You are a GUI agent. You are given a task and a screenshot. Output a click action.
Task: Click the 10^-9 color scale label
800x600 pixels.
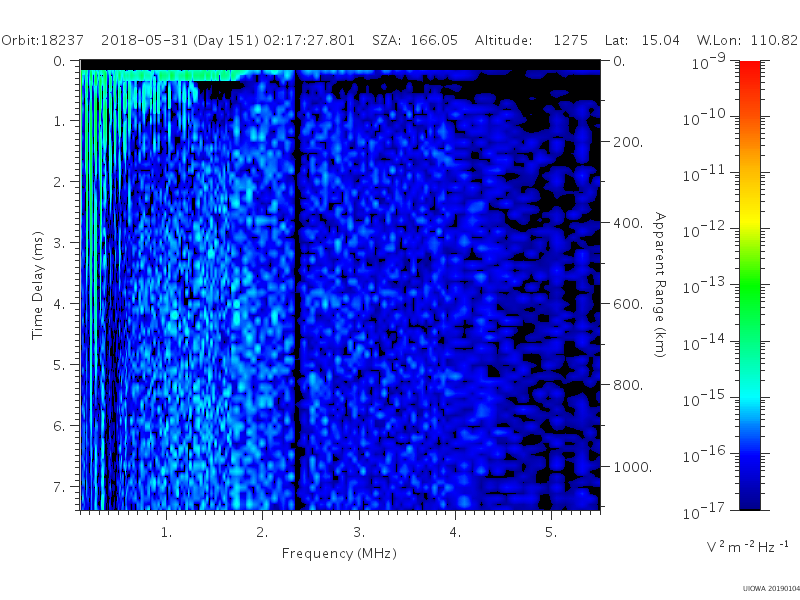click(709, 62)
